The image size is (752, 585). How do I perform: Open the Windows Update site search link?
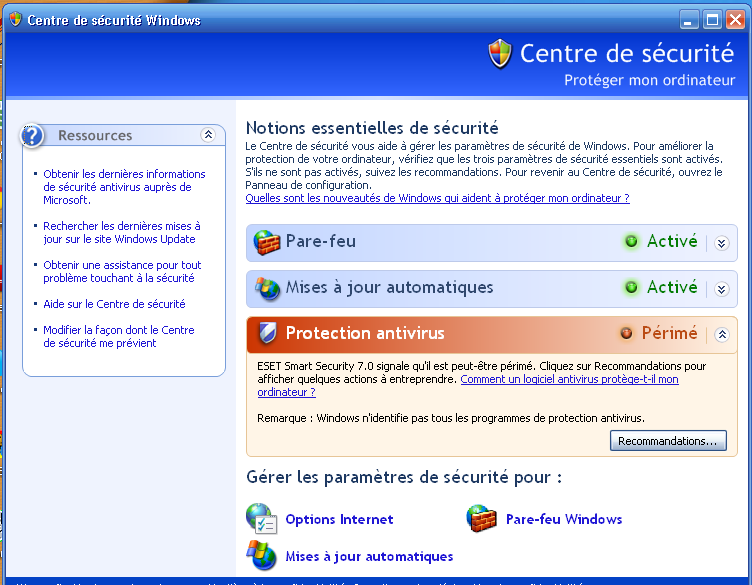tap(122, 233)
